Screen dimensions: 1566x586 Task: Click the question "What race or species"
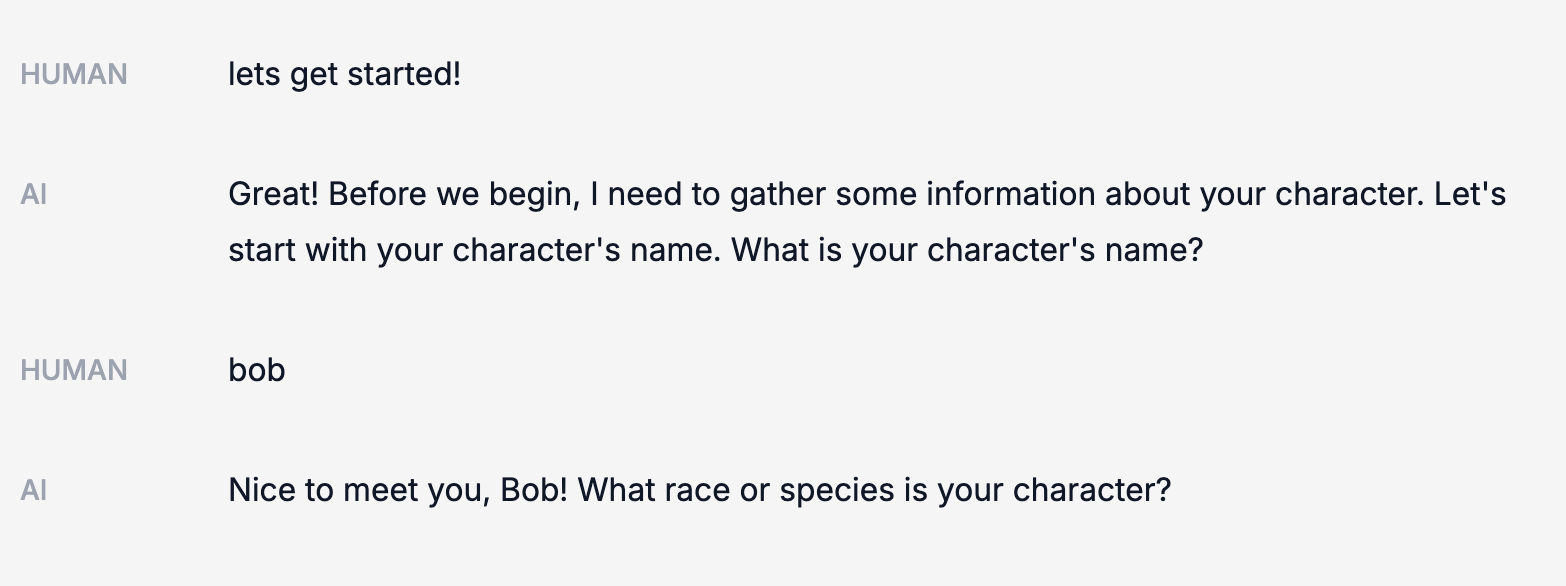pos(874,490)
